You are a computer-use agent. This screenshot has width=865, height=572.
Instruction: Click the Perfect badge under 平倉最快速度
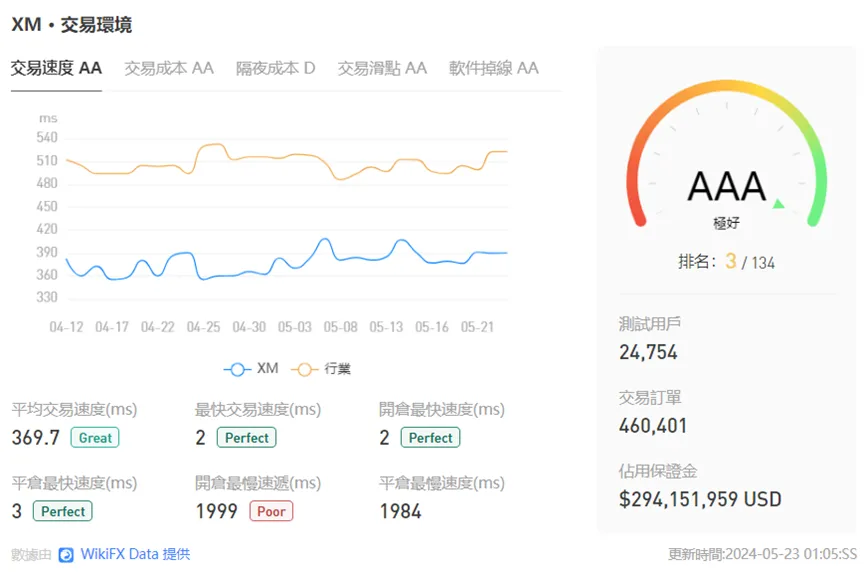pyautogui.click(x=63, y=511)
